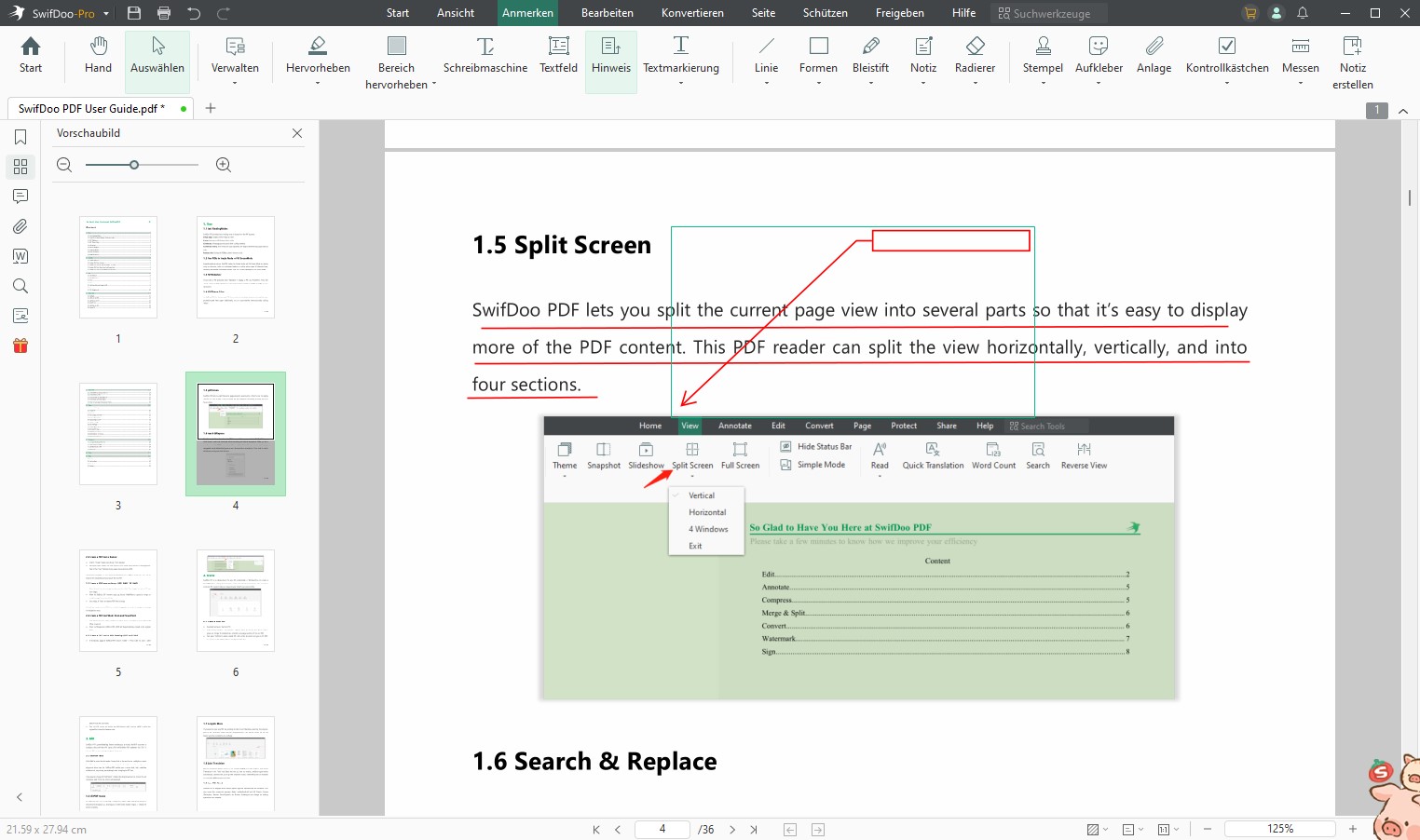Attach a file with Anlage
1420x840 pixels.
coord(1154,56)
